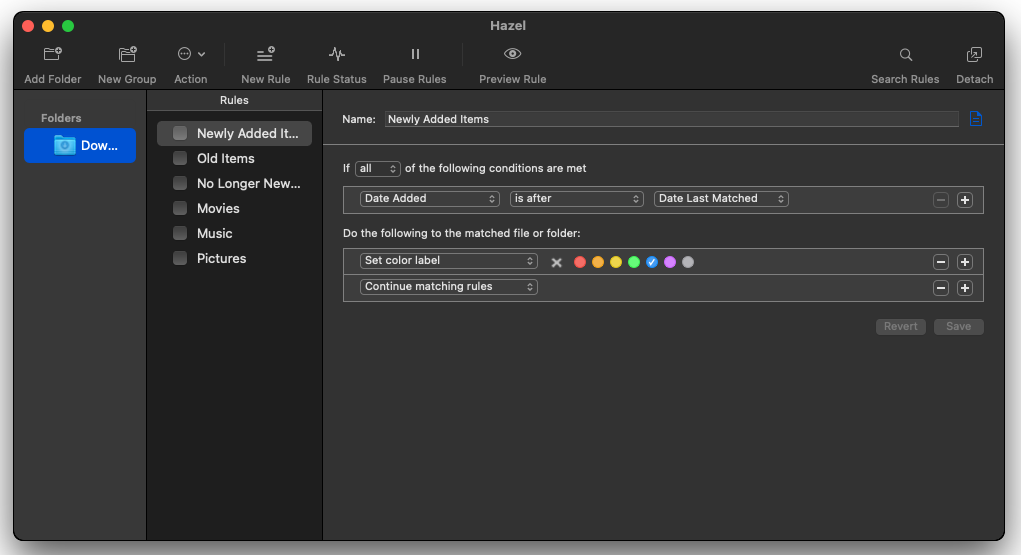Image resolution: width=1021 pixels, height=555 pixels.
Task: Open the Action toolbar menu
Action: point(190,54)
